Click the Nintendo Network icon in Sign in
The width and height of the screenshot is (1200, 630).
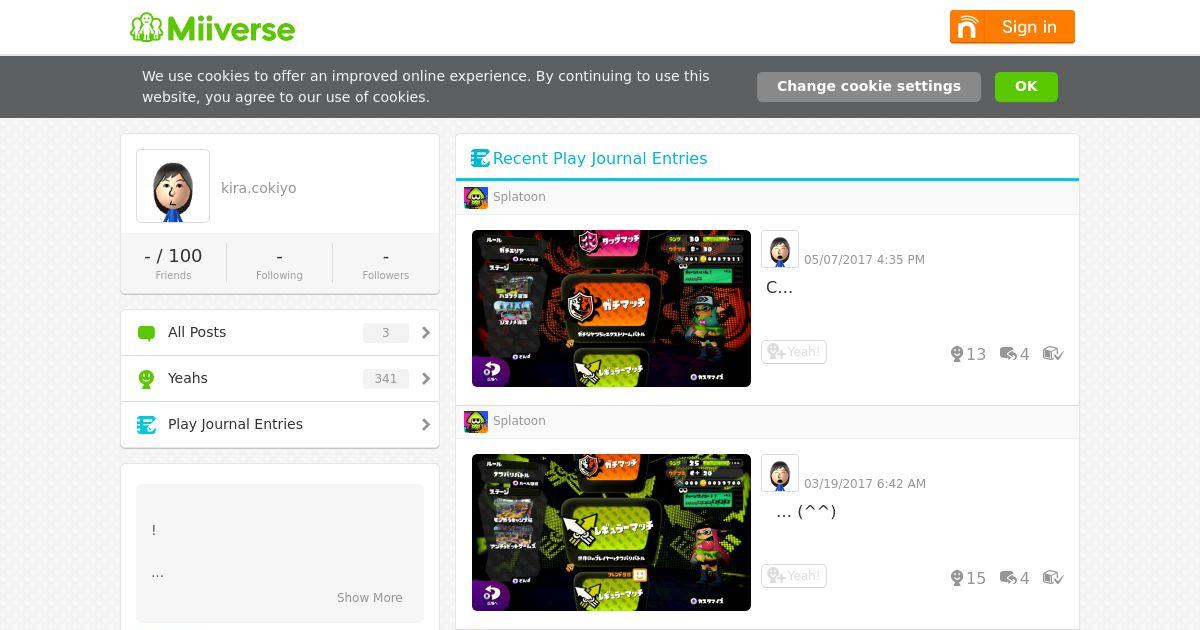coord(967,27)
